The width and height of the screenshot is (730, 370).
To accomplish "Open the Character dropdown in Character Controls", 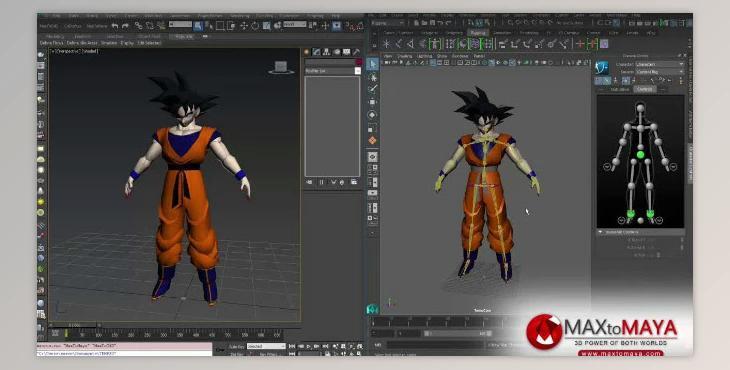I will (x=660, y=64).
